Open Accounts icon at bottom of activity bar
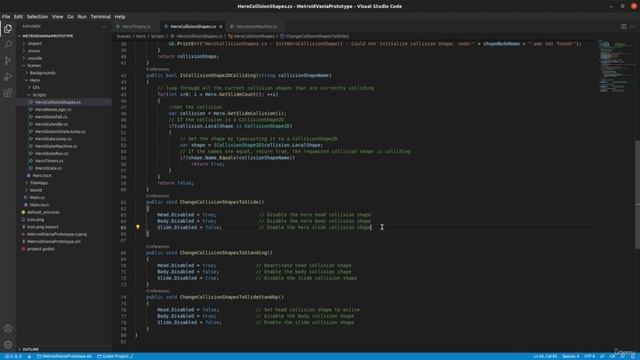Screen dimensions: 640x360 point(8,329)
